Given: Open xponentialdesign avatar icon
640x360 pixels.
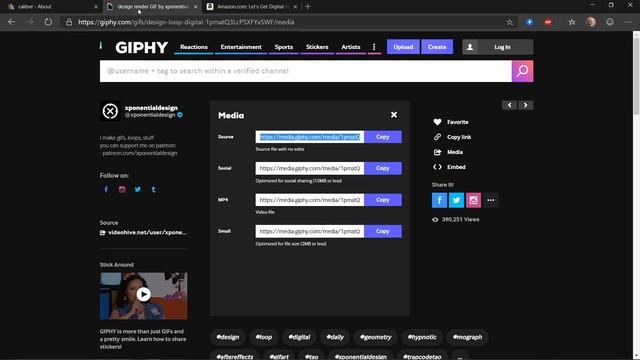Looking at the screenshot, I should click(110, 111).
